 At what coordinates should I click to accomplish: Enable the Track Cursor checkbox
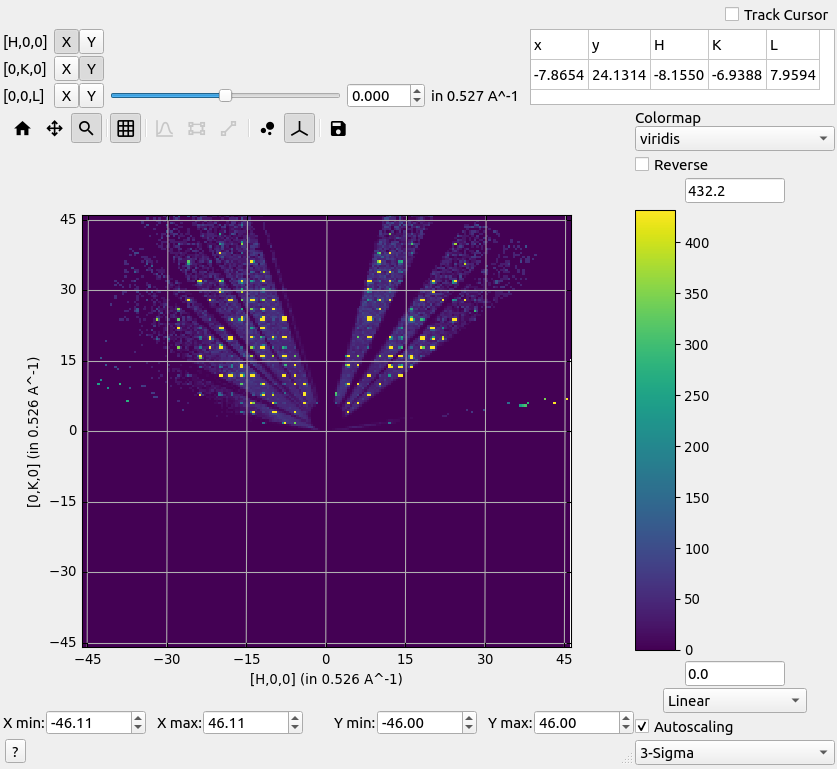(x=732, y=14)
